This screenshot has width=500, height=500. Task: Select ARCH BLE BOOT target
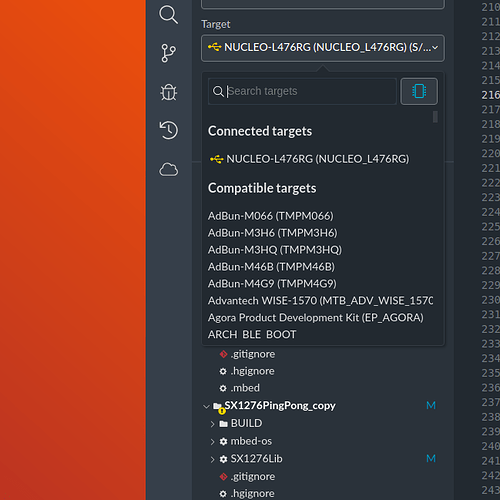click(252, 335)
